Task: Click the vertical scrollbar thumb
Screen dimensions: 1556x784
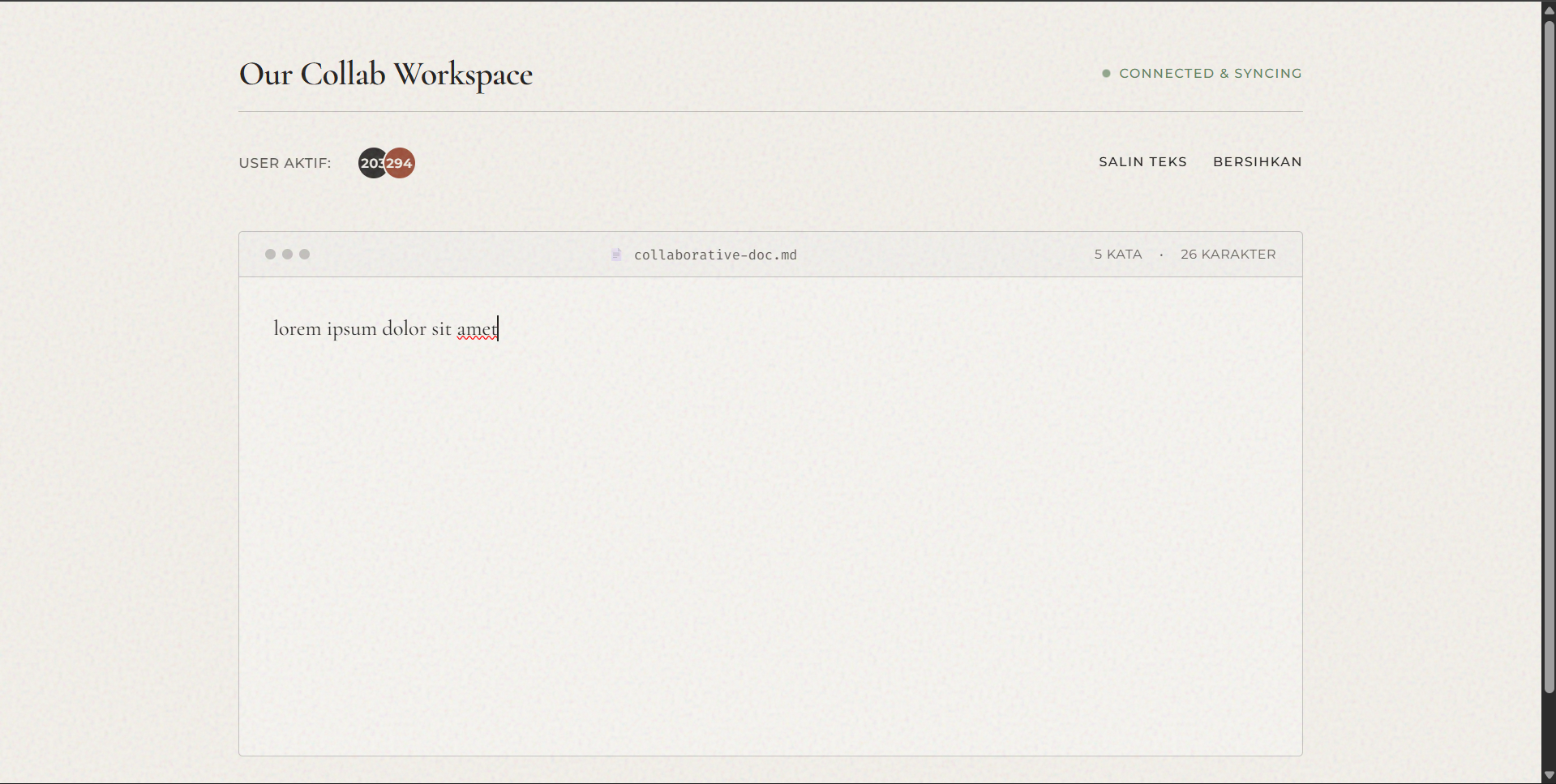Action: (x=1549, y=357)
